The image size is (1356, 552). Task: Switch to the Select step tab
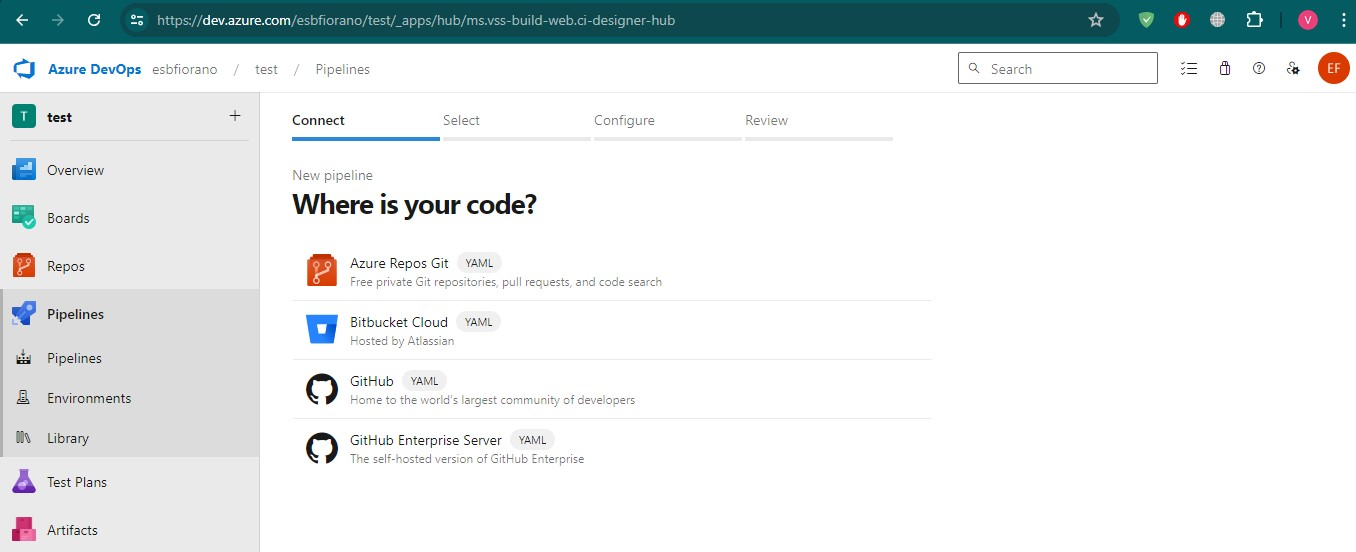coord(461,120)
